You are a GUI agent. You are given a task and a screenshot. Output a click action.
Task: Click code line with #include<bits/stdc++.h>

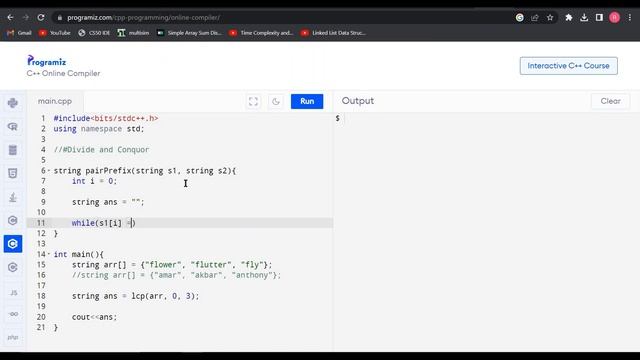pyautogui.click(x=106, y=118)
